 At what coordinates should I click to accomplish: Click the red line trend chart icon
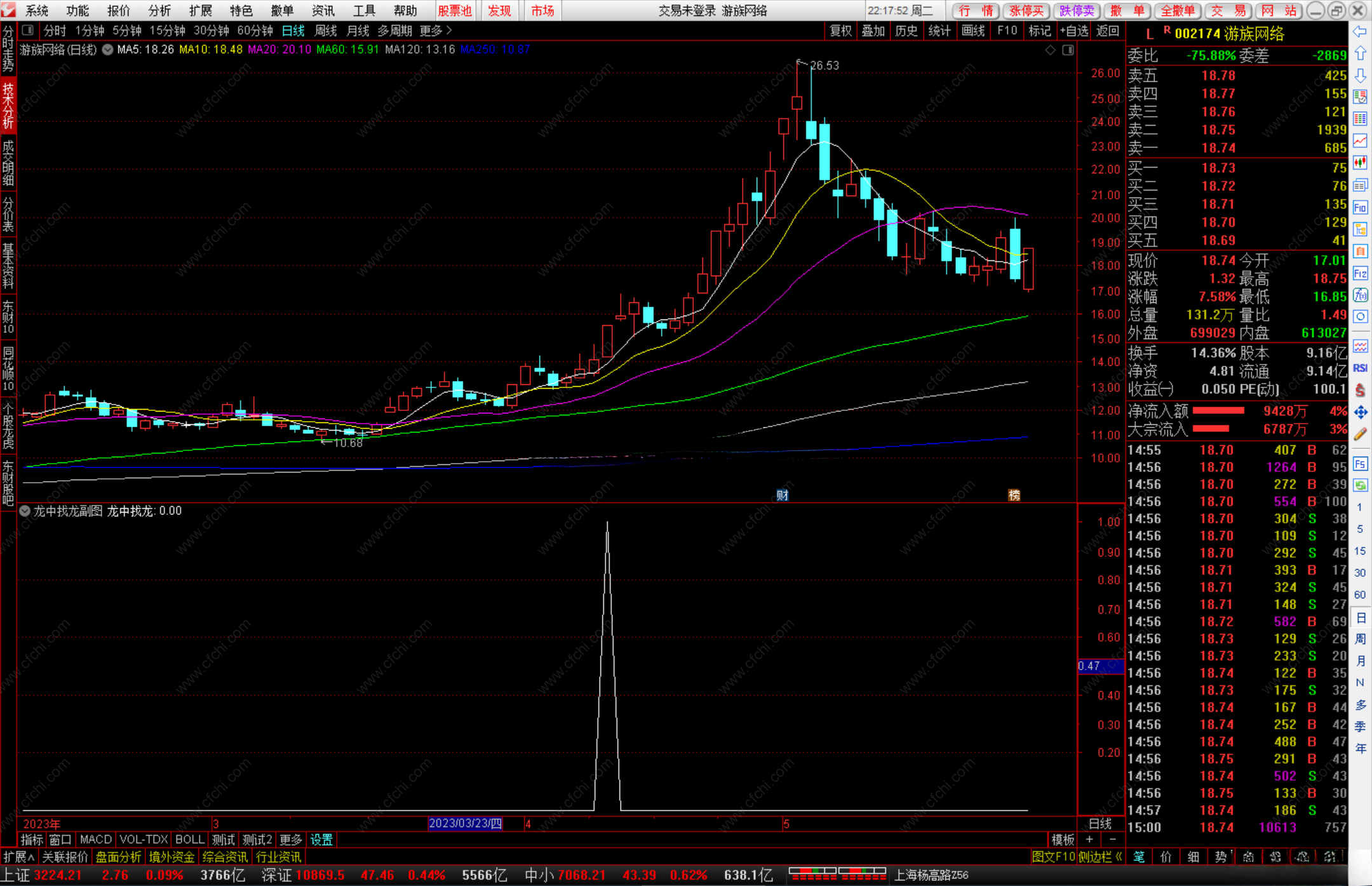tap(1360, 141)
